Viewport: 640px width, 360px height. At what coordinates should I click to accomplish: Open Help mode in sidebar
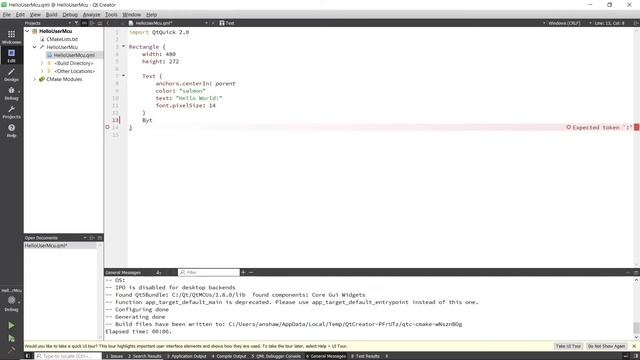click(11, 131)
